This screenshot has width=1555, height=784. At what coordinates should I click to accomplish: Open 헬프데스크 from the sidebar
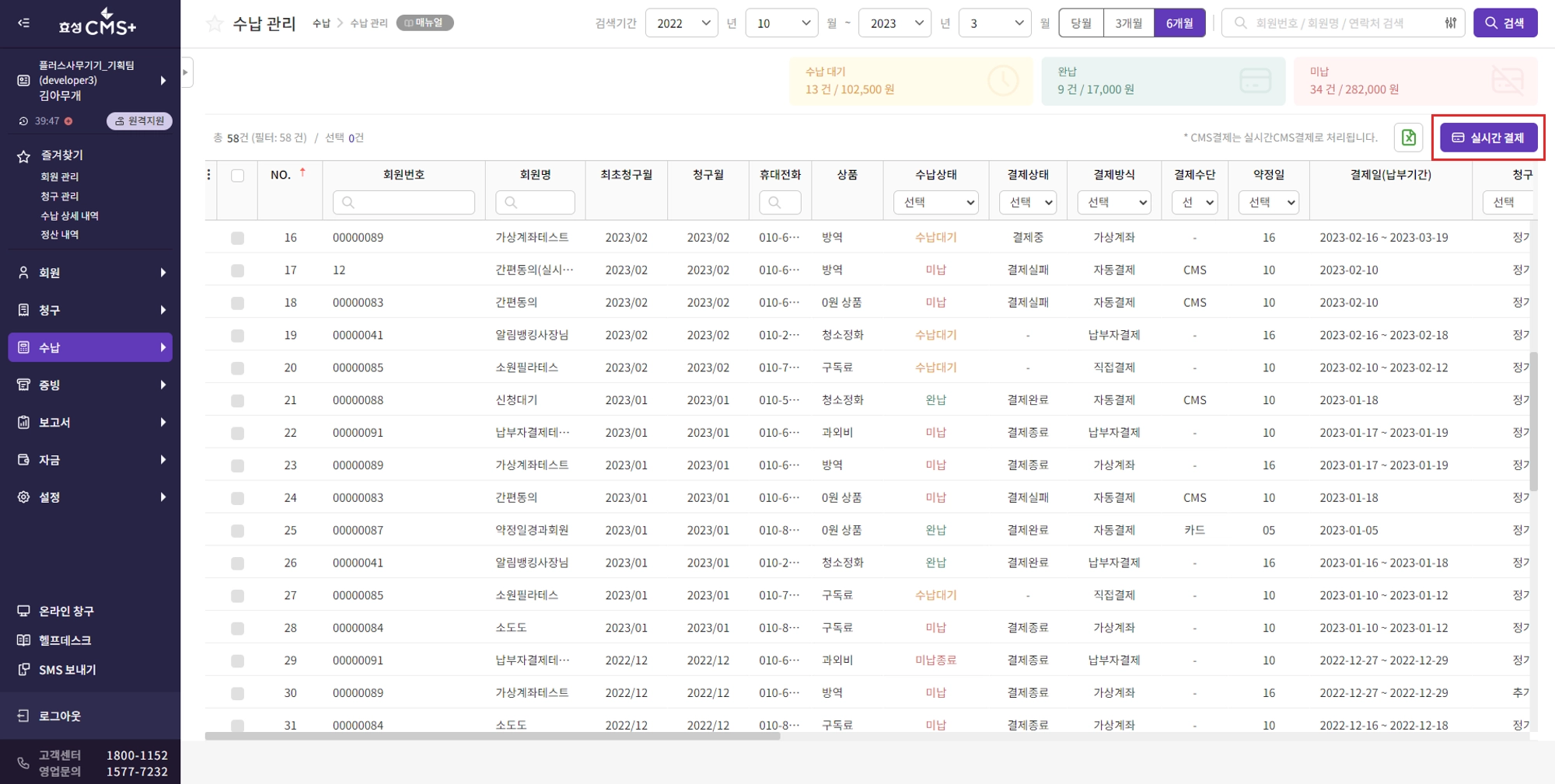coord(65,640)
